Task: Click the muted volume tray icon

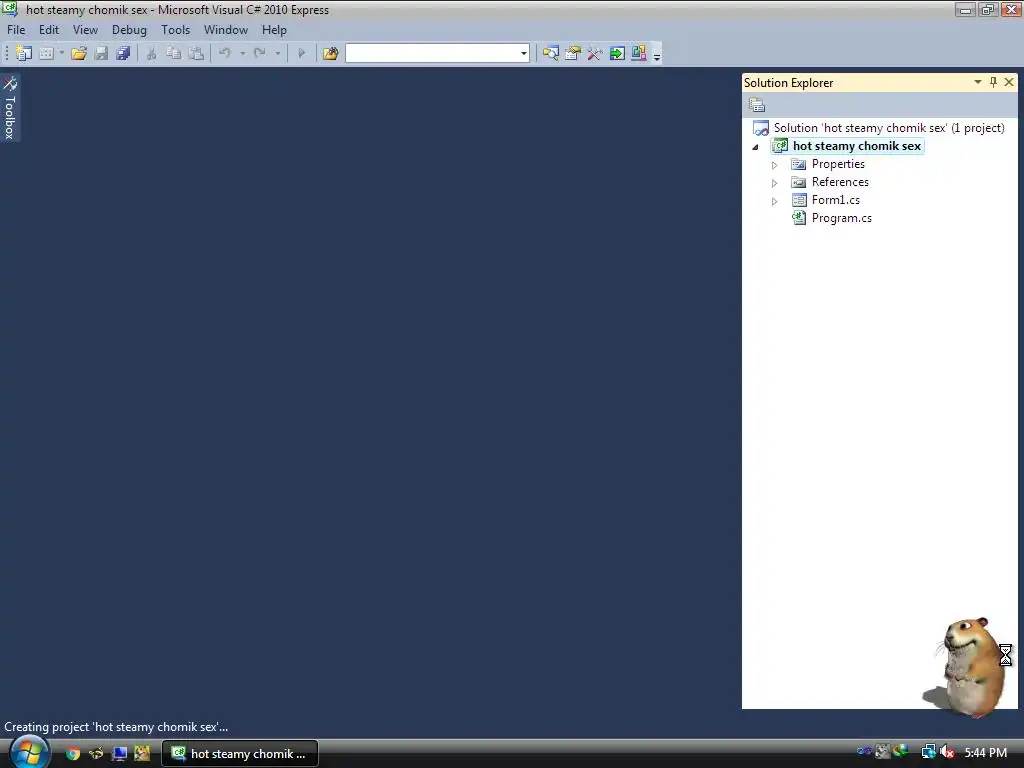Action: (947, 753)
